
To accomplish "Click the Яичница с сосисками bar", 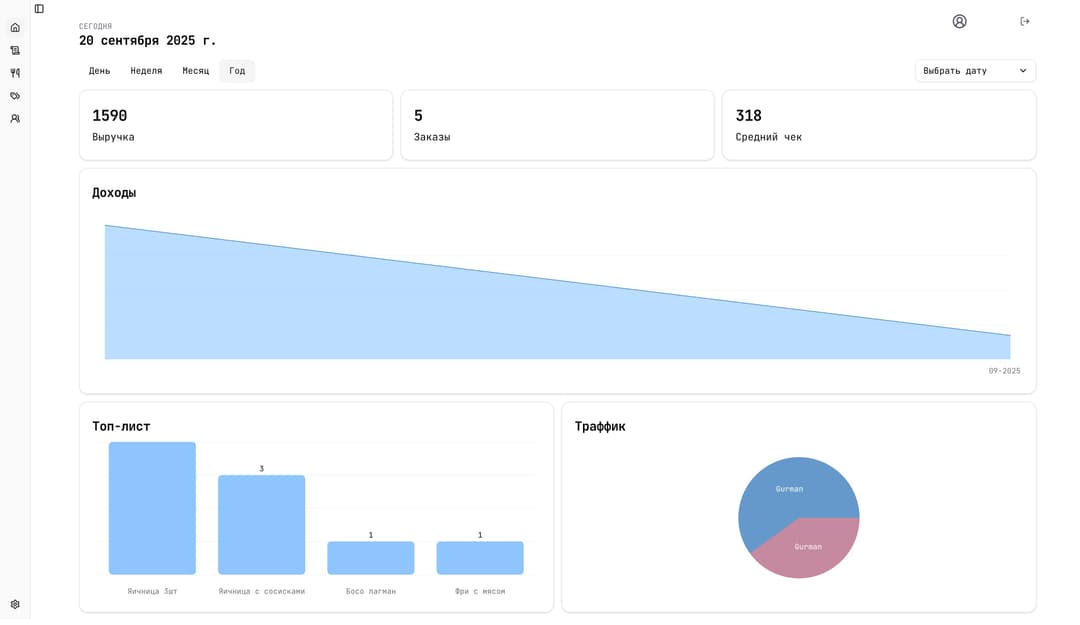I will click(261, 525).
